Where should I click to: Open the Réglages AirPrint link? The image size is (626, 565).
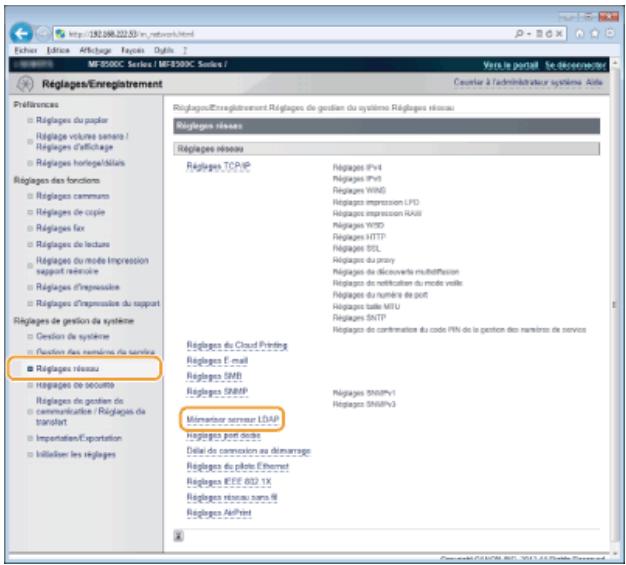click(x=219, y=513)
